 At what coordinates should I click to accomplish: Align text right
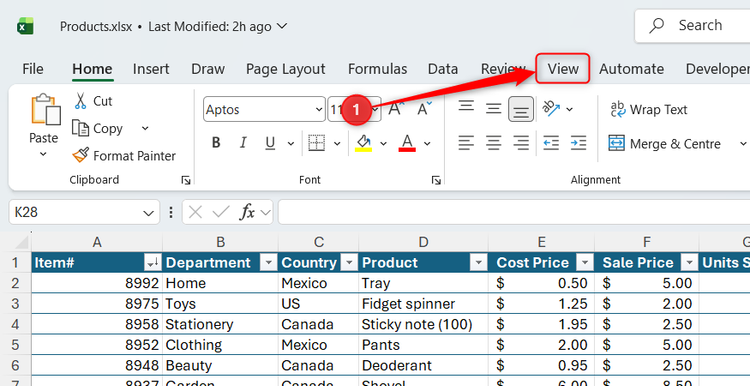[x=521, y=143]
